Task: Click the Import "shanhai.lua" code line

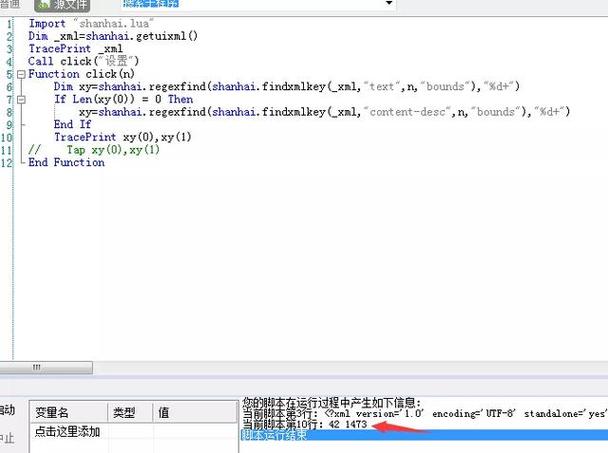Action: [91, 24]
